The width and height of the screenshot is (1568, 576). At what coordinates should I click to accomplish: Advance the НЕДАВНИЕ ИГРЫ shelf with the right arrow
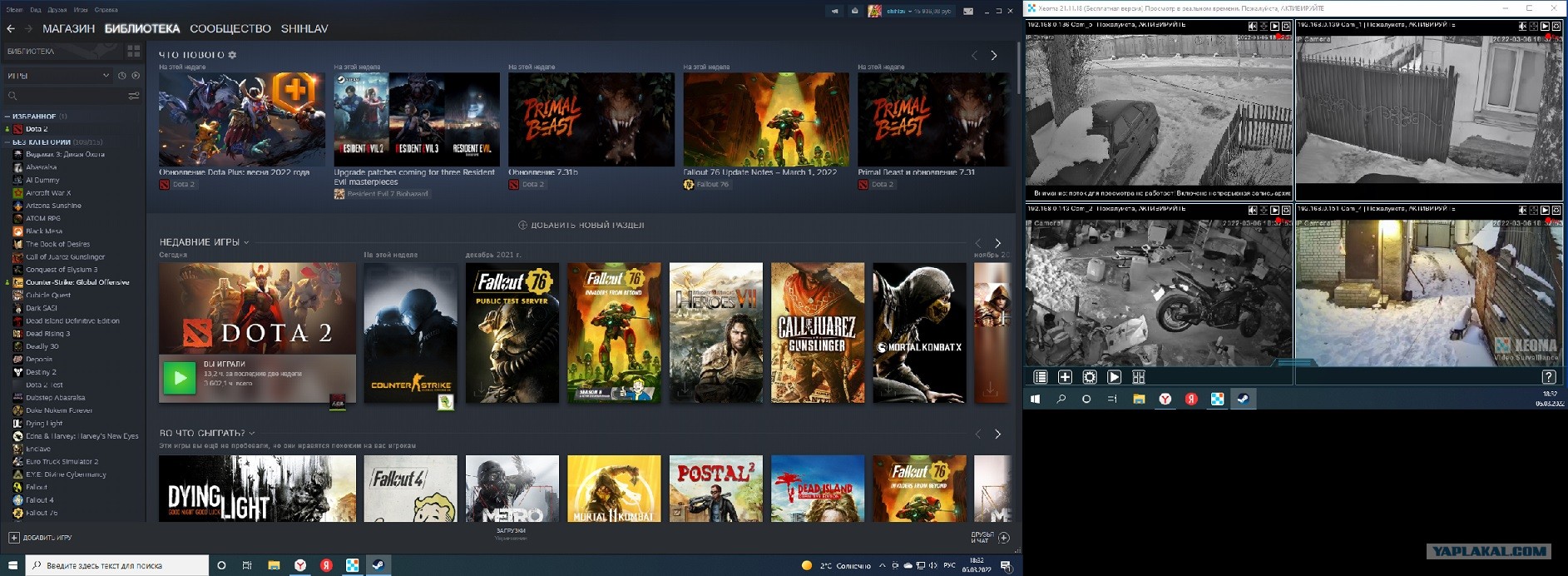point(997,243)
